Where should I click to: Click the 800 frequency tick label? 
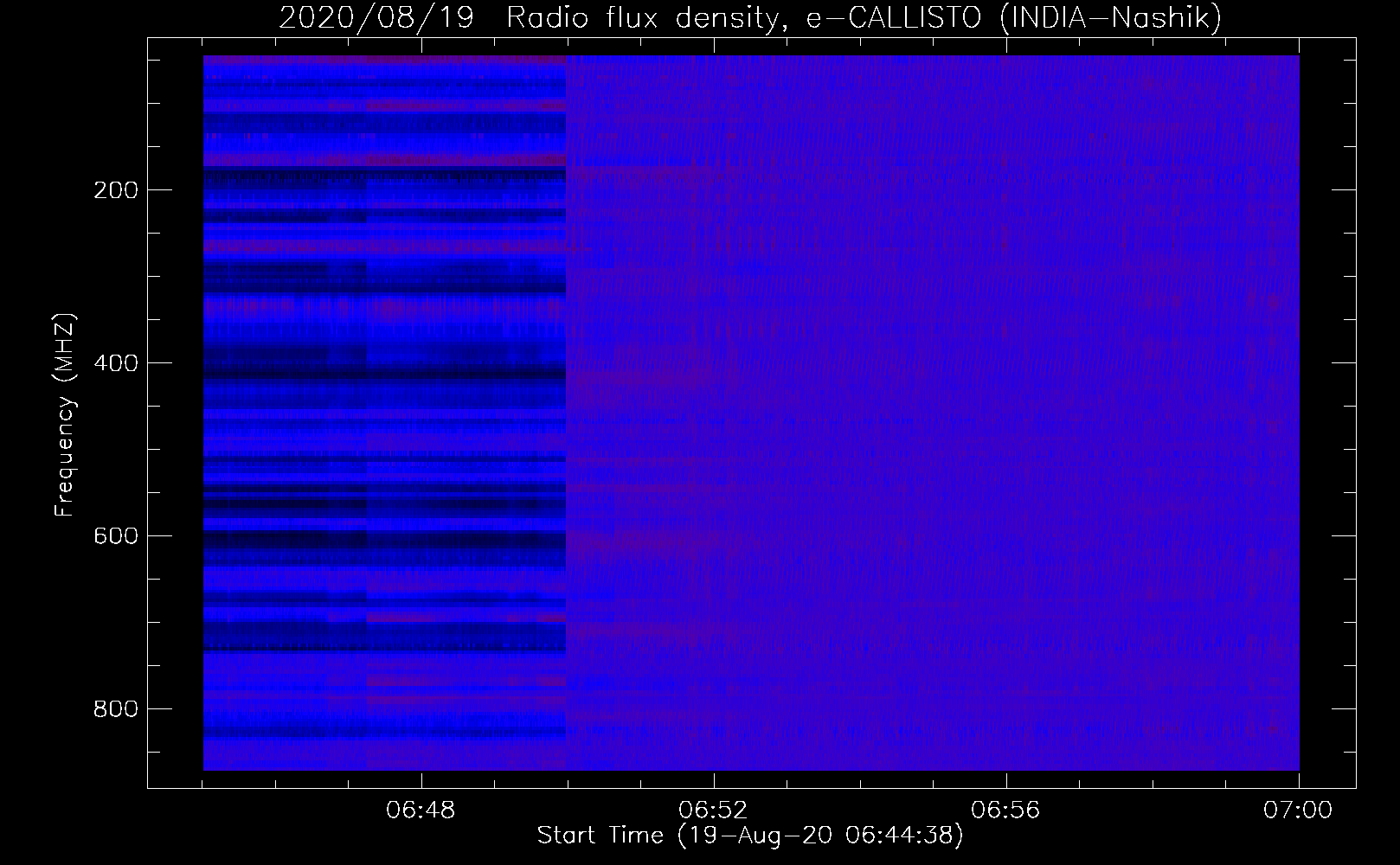[115, 709]
